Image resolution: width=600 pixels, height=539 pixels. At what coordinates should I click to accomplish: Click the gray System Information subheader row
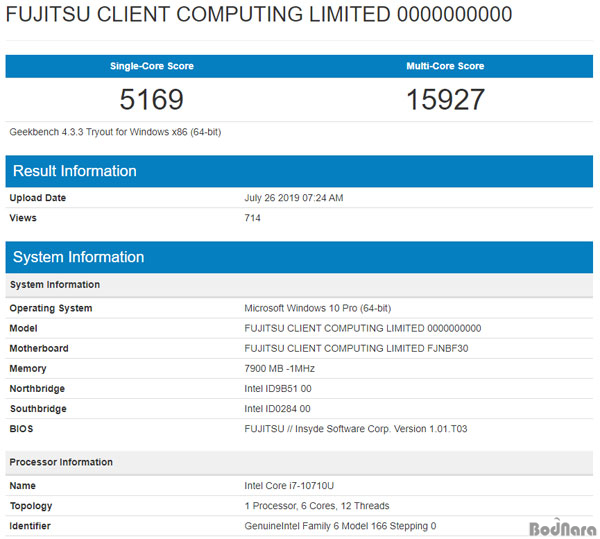point(299,285)
